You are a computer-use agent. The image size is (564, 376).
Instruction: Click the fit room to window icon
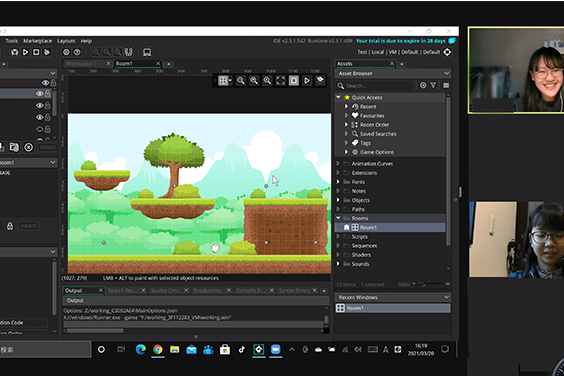click(280, 81)
